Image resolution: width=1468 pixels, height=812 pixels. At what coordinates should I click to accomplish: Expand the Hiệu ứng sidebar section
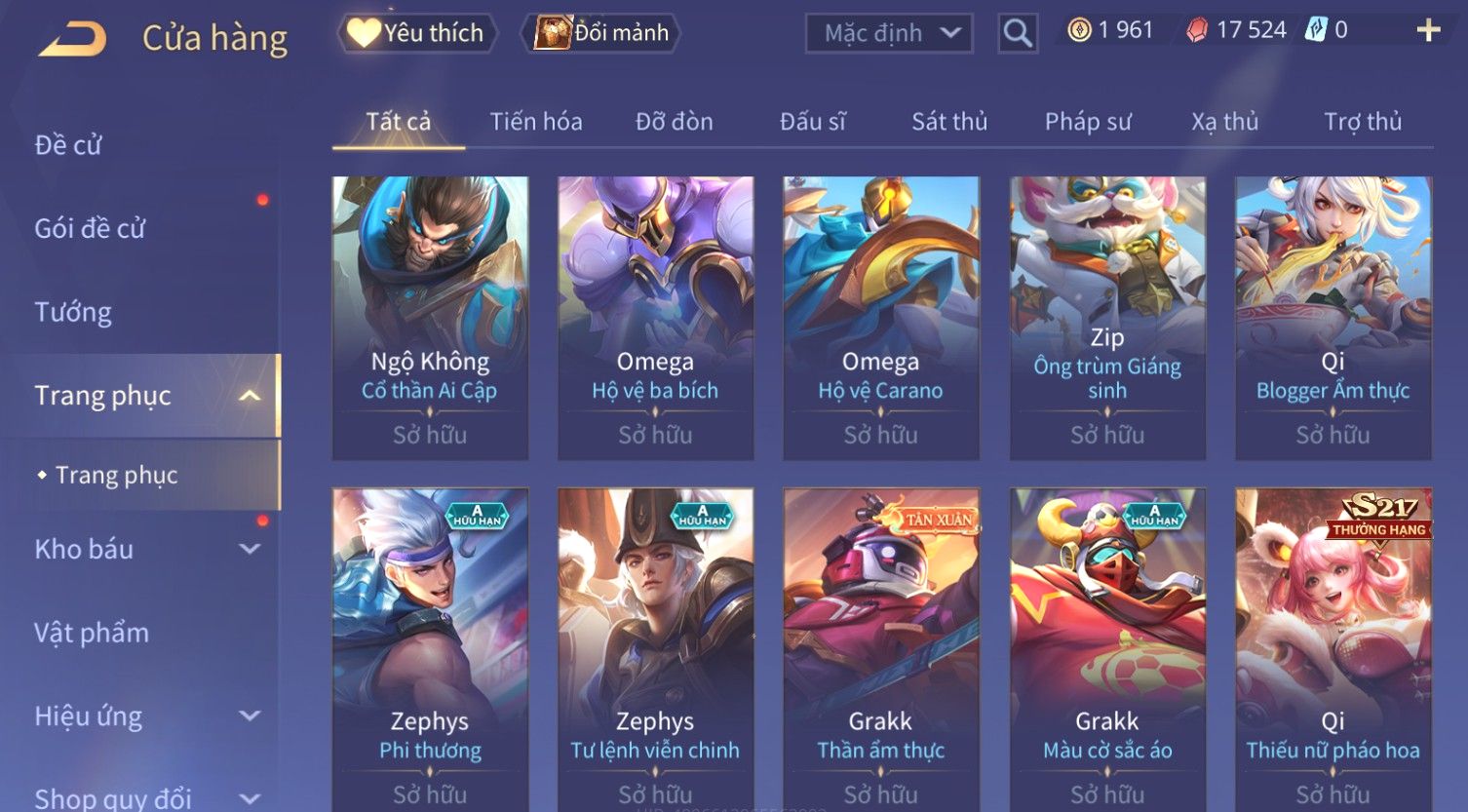coord(250,715)
